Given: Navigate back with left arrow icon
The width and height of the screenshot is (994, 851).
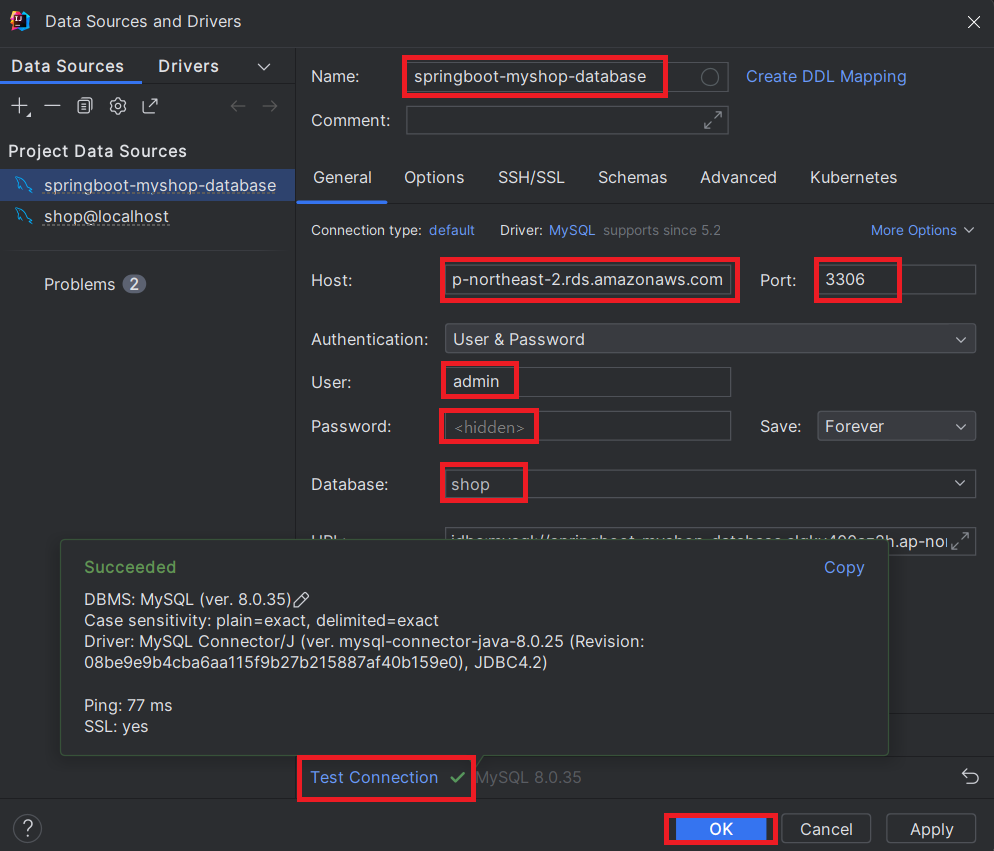Looking at the screenshot, I should click(238, 106).
